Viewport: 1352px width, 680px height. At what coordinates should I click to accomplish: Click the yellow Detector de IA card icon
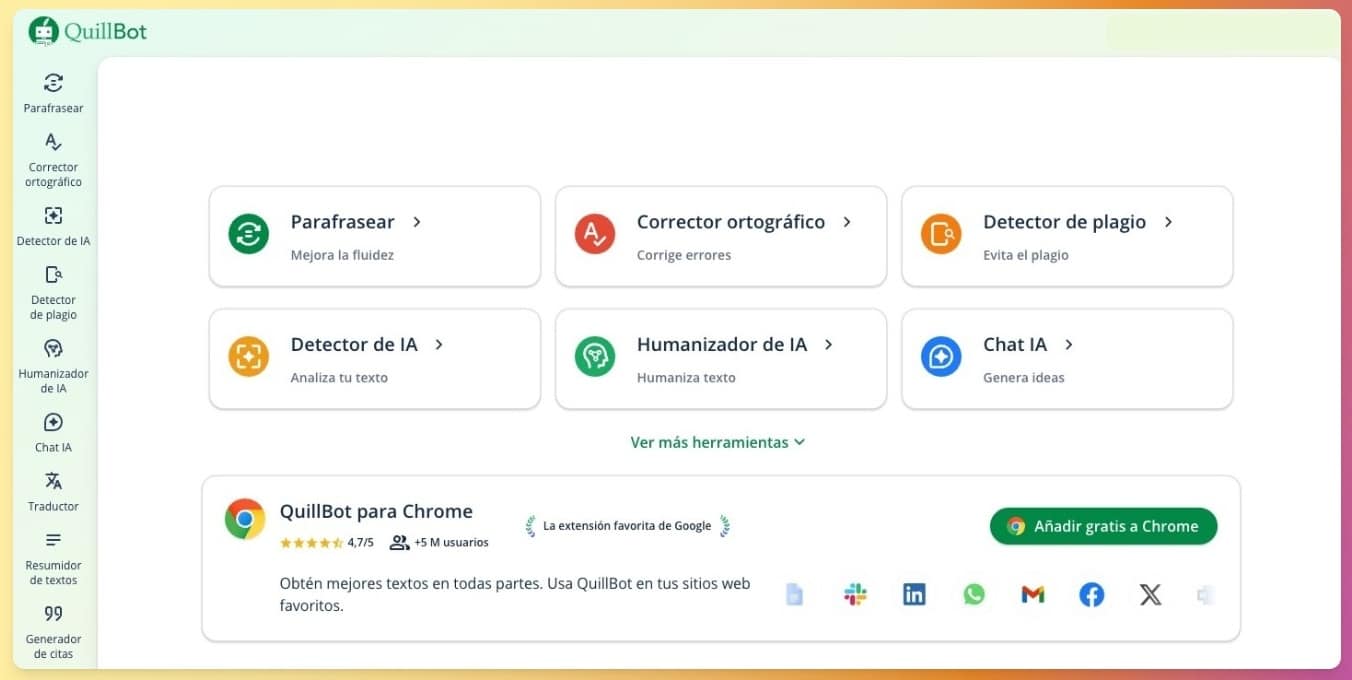click(x=248, y=357)
